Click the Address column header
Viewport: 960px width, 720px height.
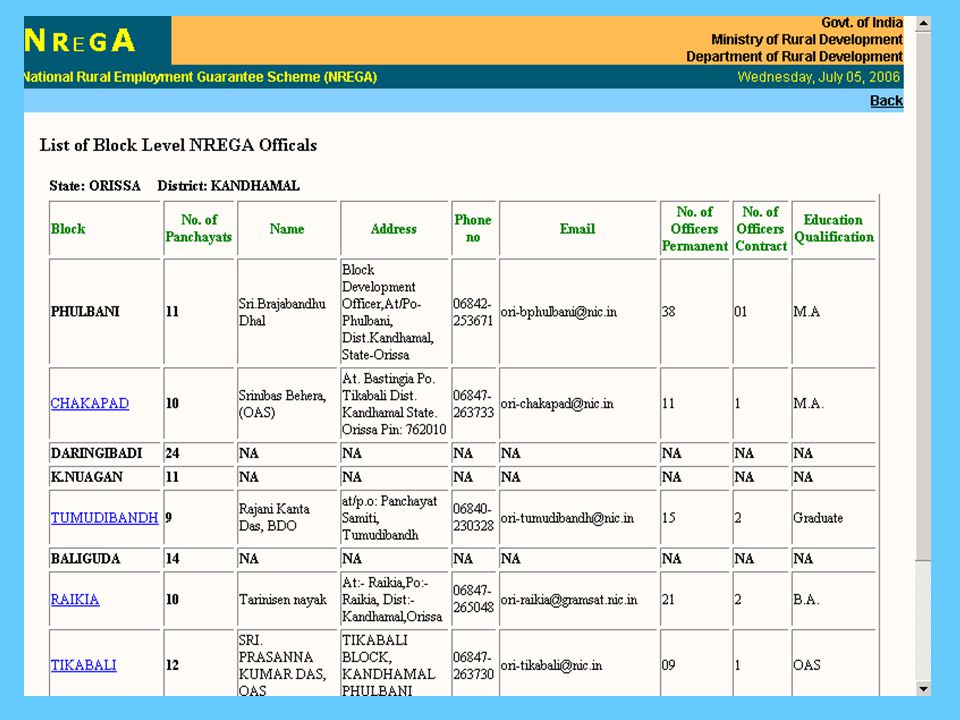(394, 229)
